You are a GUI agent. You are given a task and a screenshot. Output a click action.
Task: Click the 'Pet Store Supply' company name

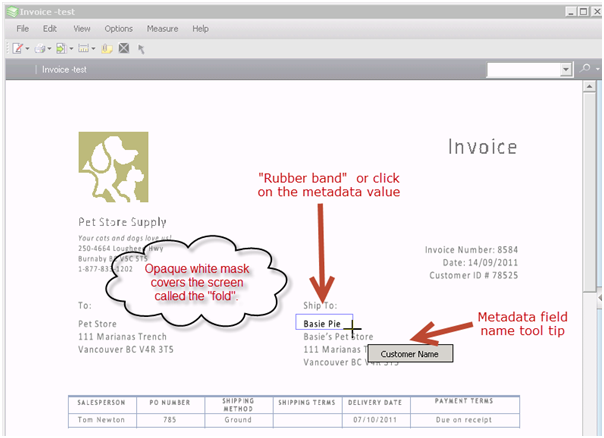[122, 222]
